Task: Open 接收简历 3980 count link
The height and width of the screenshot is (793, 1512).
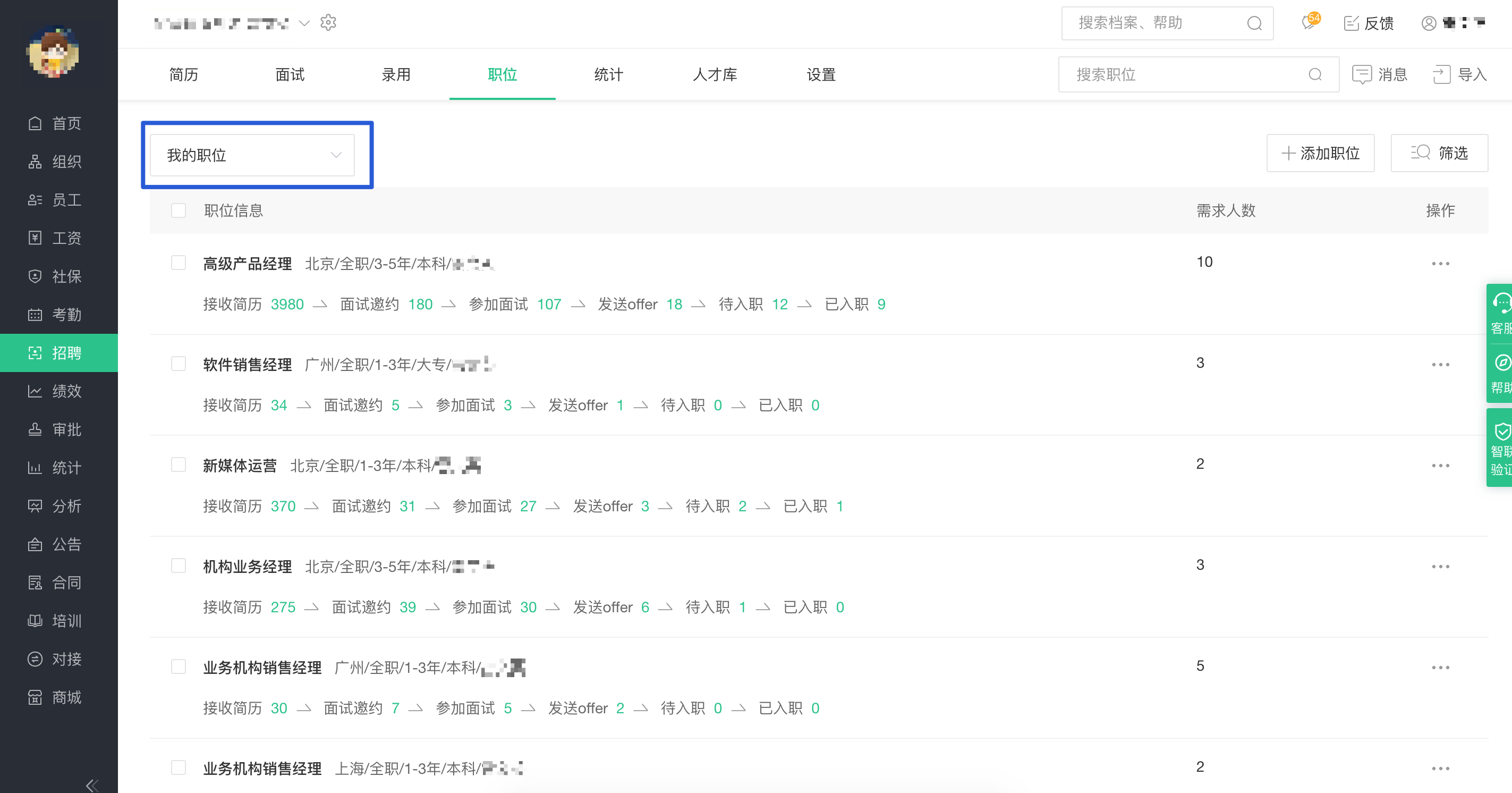Action: click(x=287, y=304)
